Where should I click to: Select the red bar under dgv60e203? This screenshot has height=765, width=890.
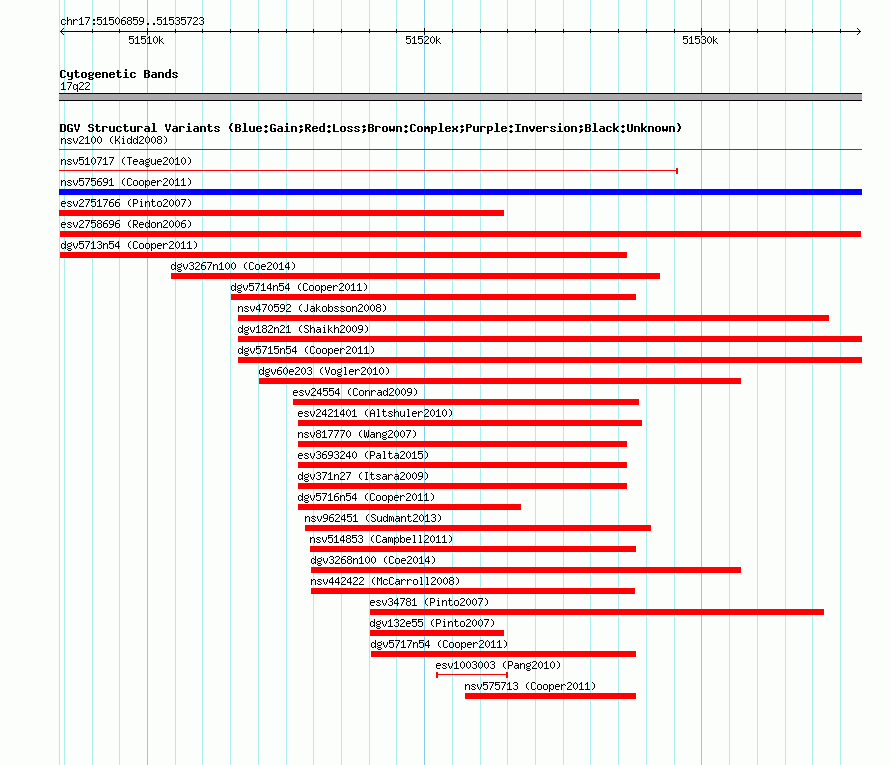[x=499, y=381]
